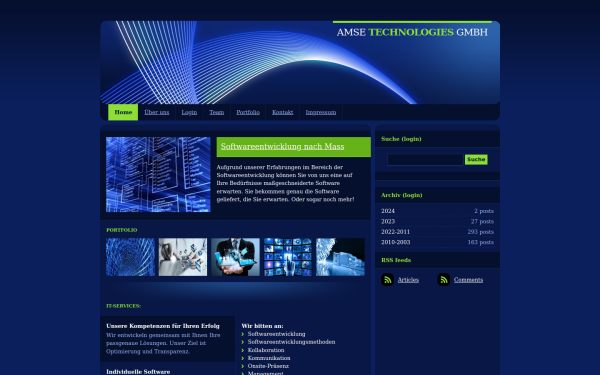Image resolution: width=600 pixels, height=375 pixels.
Task: Select the Softwareentwicklungsmethoden list item
Action: click(x=291, y=342)
